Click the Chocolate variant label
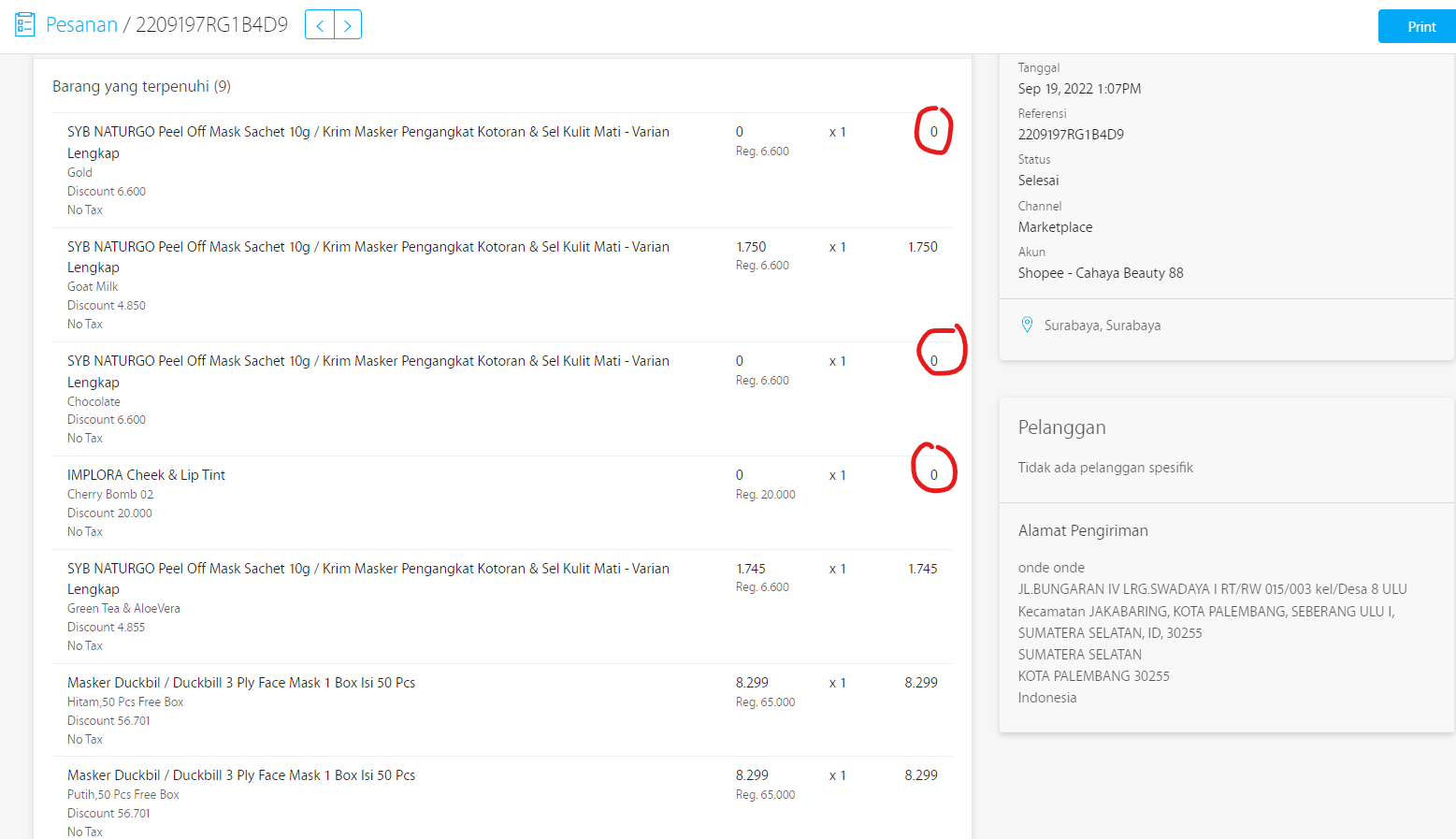The width and height of the screenshot is (1456, 839). pyautogui.click(x=94, y=401)
